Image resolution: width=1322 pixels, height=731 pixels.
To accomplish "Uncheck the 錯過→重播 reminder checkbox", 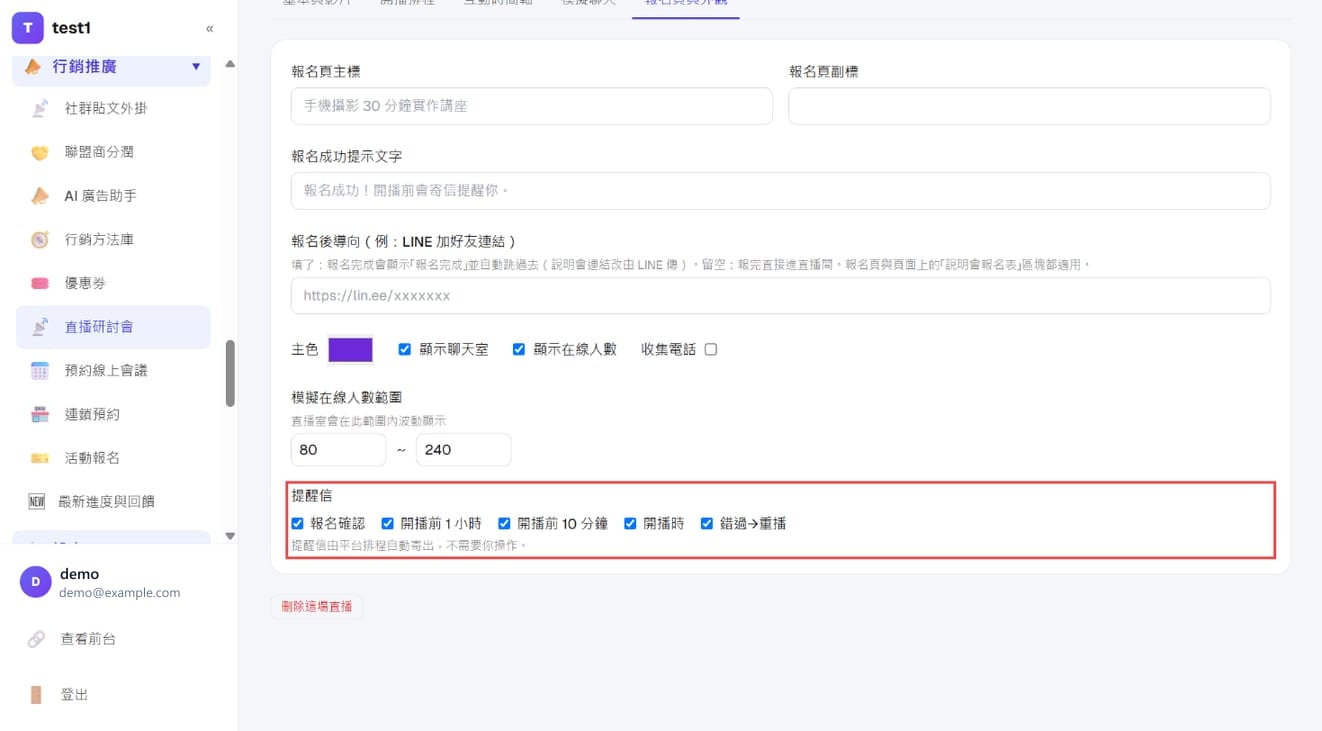I will [707, 523].
